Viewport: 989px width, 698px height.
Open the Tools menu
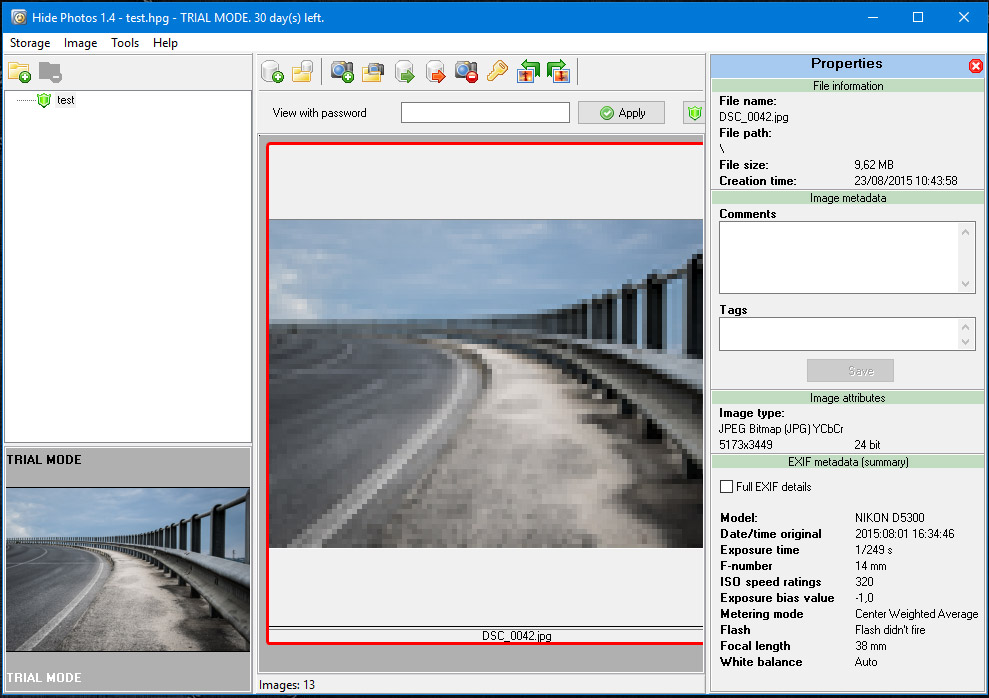pos(125,43)
